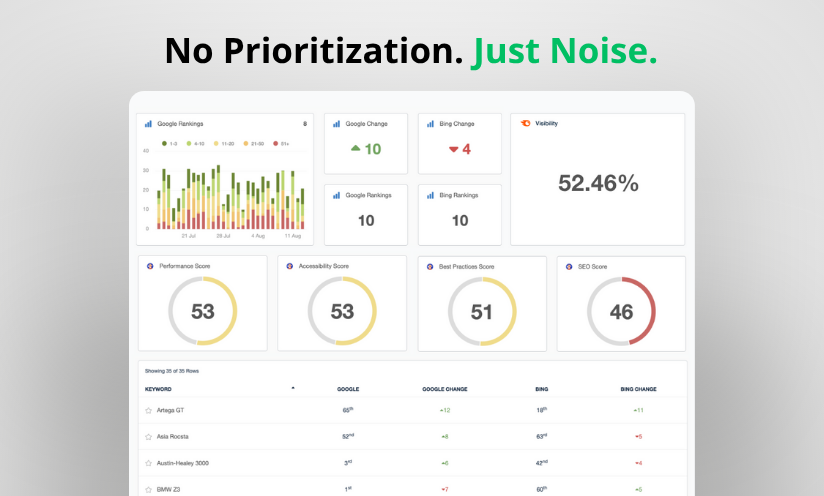
Task: Click the Google Rankings chart bar icon
Action: click(148, 124)
